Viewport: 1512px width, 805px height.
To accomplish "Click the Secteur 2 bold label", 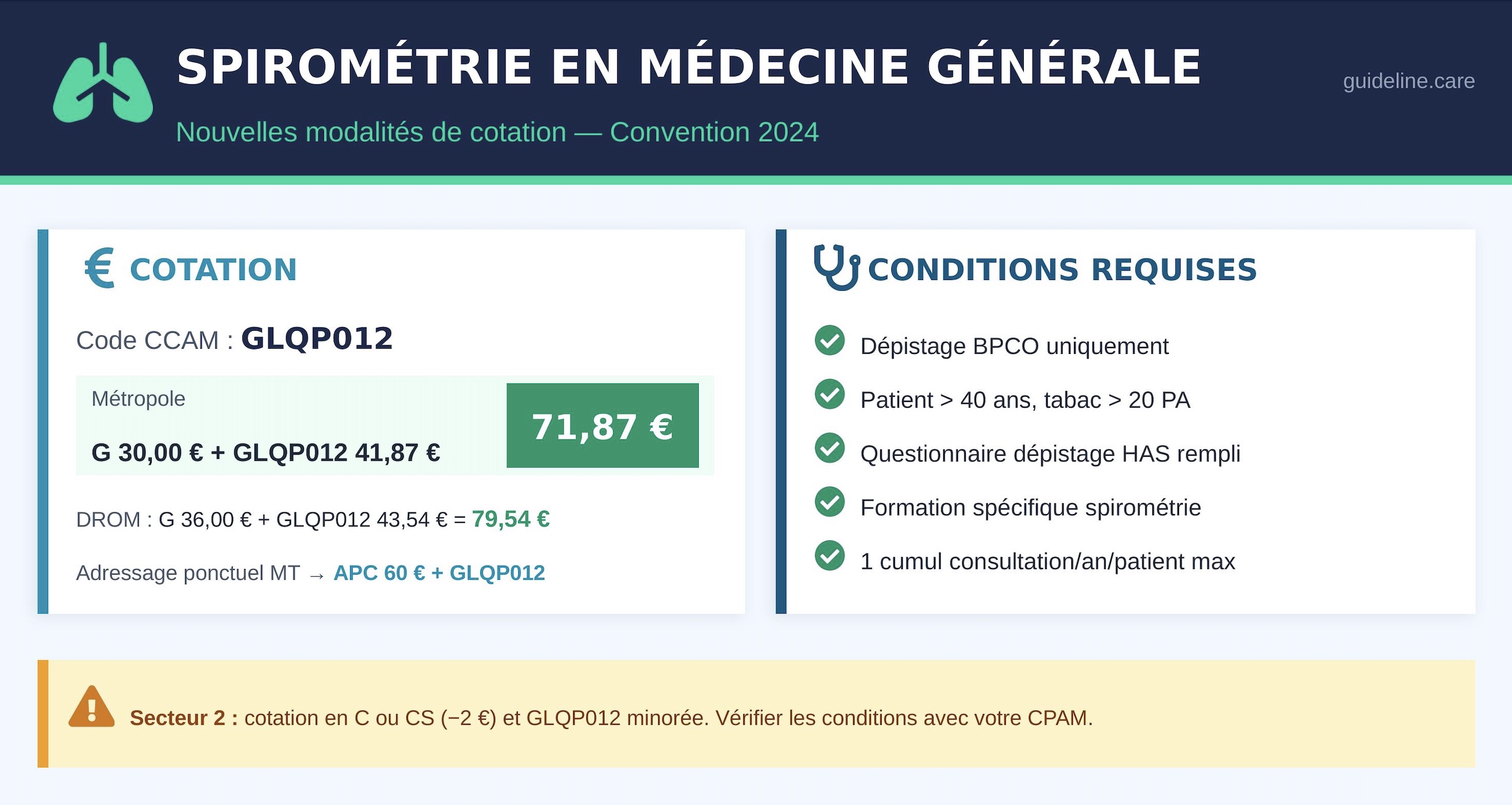I will 183,718.
